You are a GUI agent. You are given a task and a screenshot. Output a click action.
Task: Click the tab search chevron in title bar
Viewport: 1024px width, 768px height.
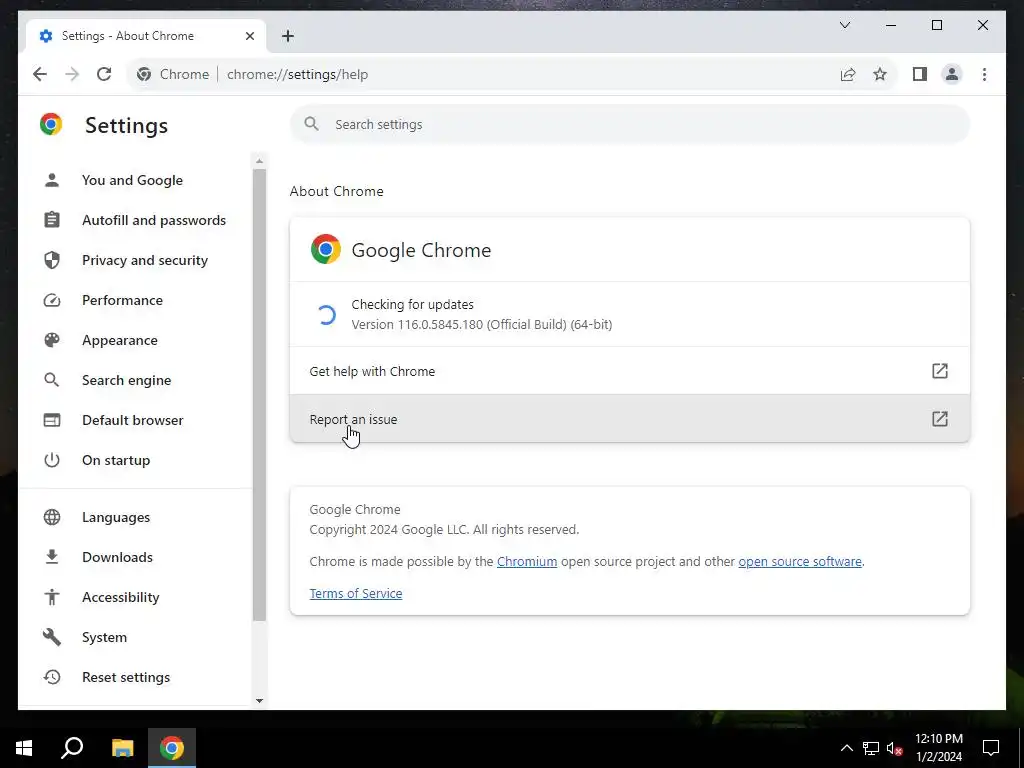[x=844, y=25]
